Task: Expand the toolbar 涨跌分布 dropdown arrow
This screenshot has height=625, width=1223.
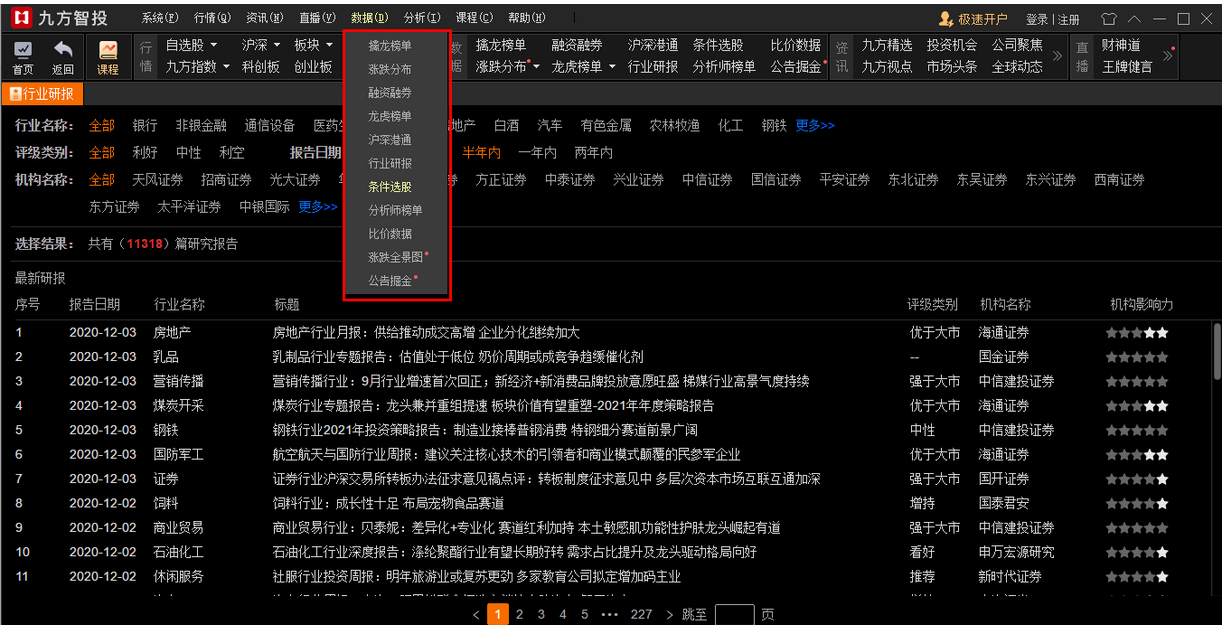Action: click(536, 67)
